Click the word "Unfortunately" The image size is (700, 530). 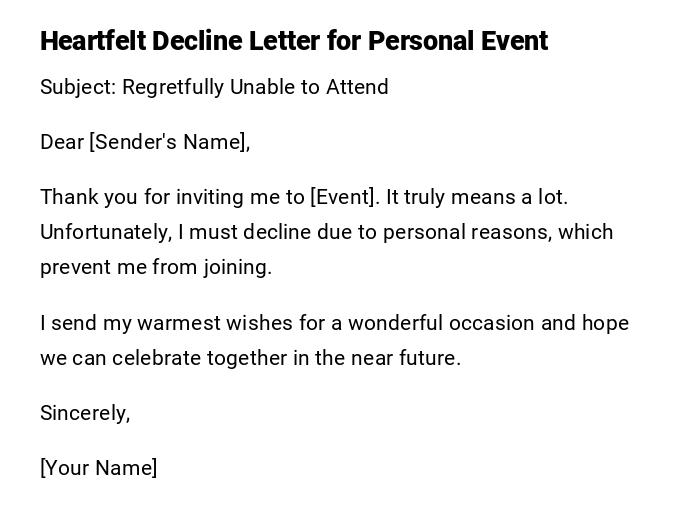pyautogui.click(x=104, y=232)
